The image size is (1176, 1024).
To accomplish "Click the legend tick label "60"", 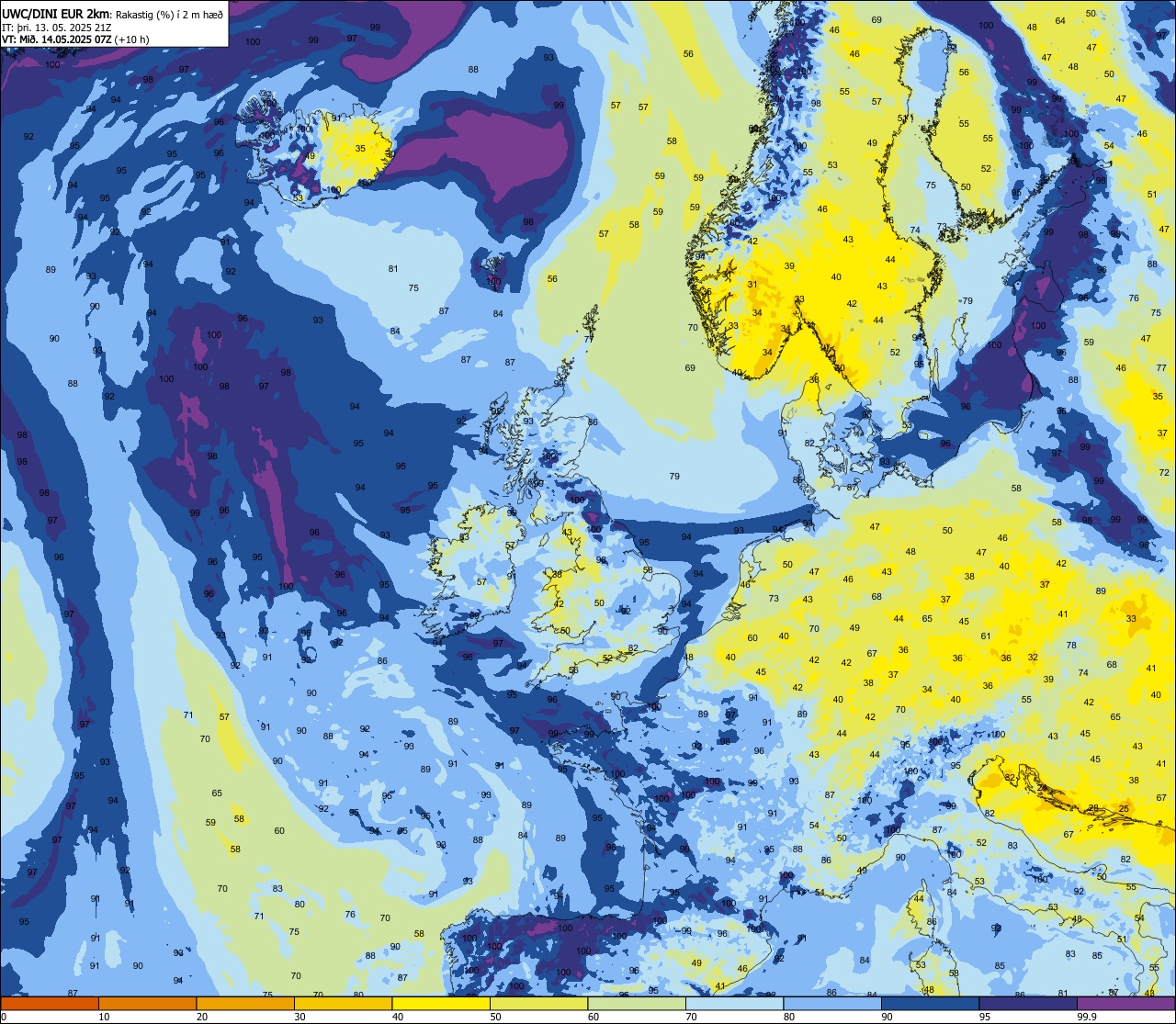I will [593, 1017].
